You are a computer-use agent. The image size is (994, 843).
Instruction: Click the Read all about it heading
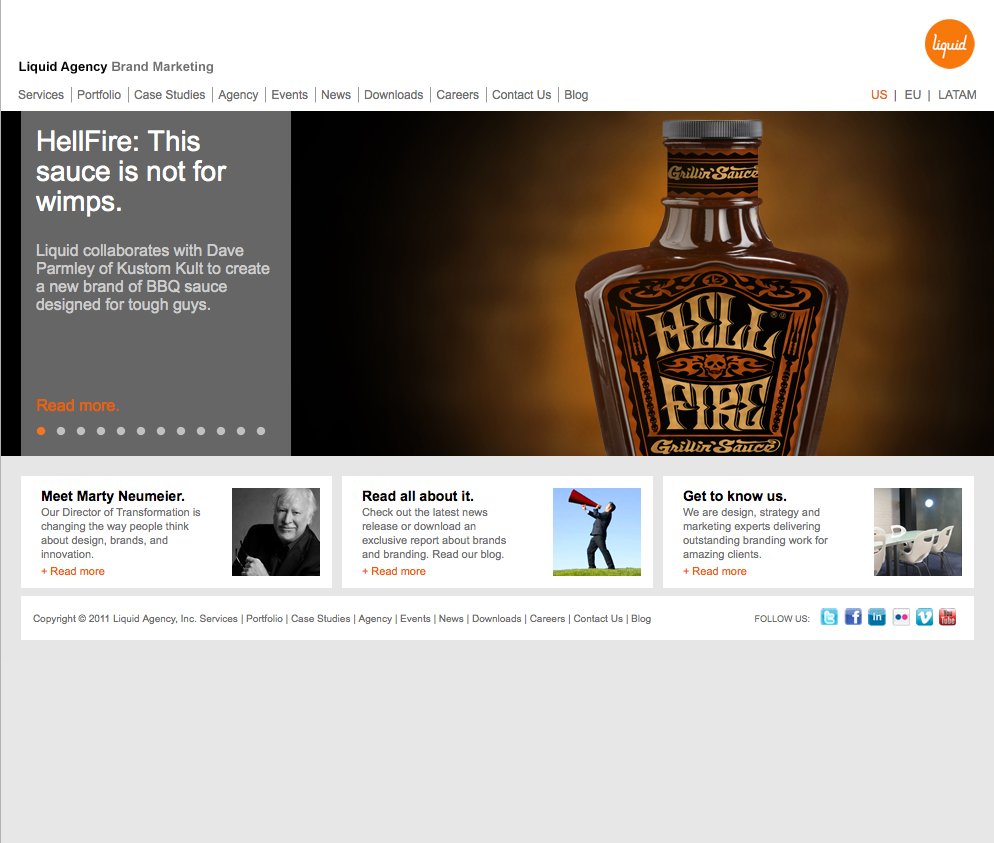pos(418,496)
